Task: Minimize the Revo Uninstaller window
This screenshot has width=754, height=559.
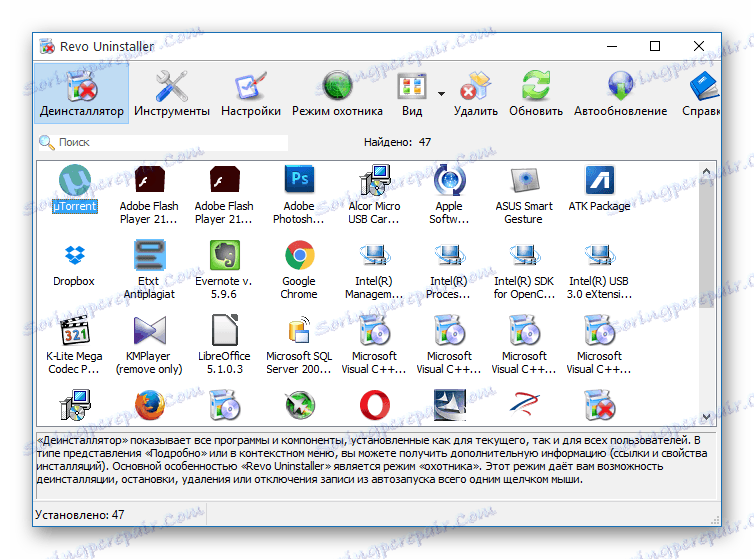Action: [612, 46]
